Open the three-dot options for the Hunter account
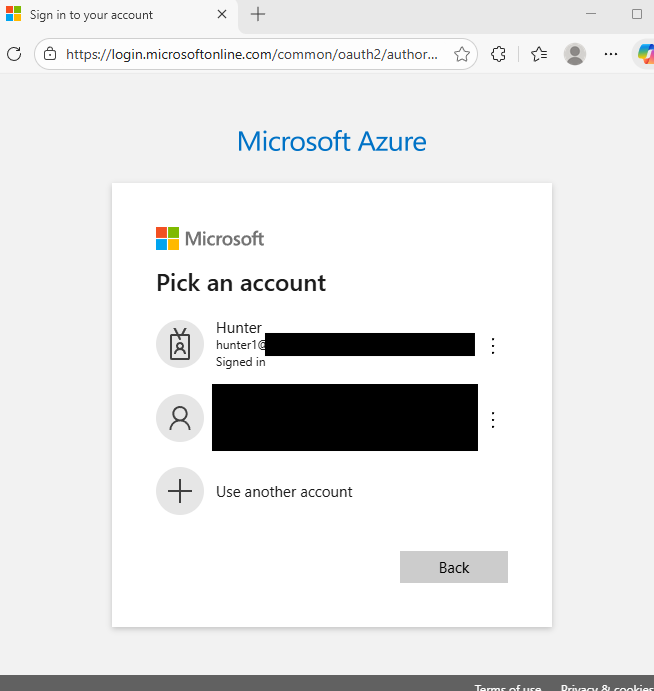 492,346
